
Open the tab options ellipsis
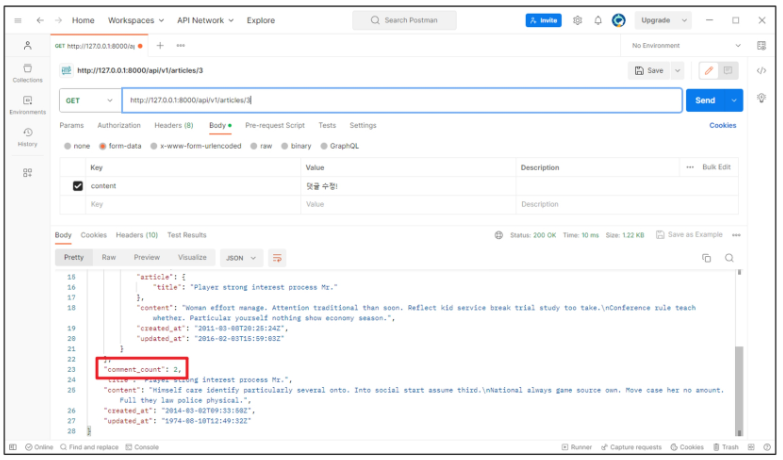pos(181,45)
